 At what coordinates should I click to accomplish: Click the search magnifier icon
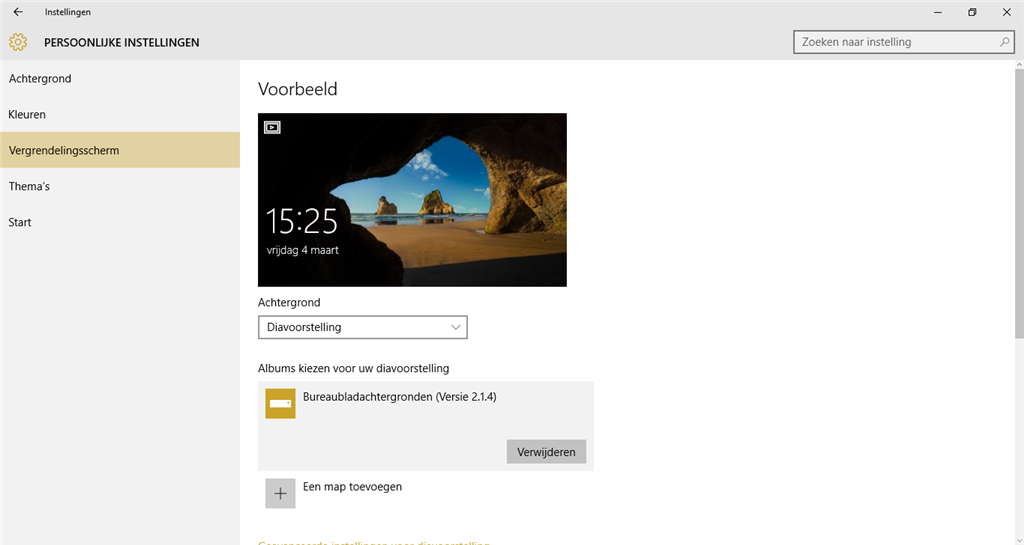pyautogui.click(x=1004, y=42)
